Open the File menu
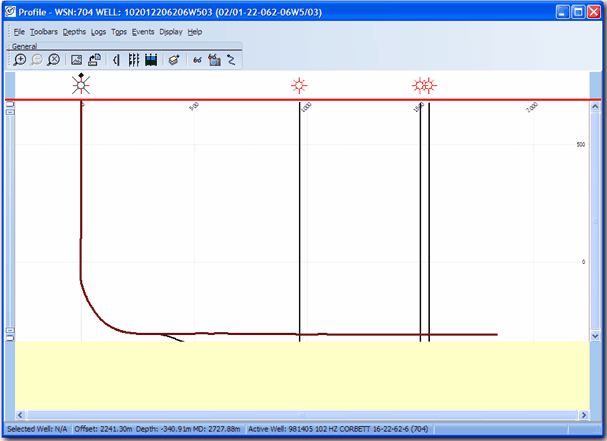607x441 pixels. pos(19,32)
